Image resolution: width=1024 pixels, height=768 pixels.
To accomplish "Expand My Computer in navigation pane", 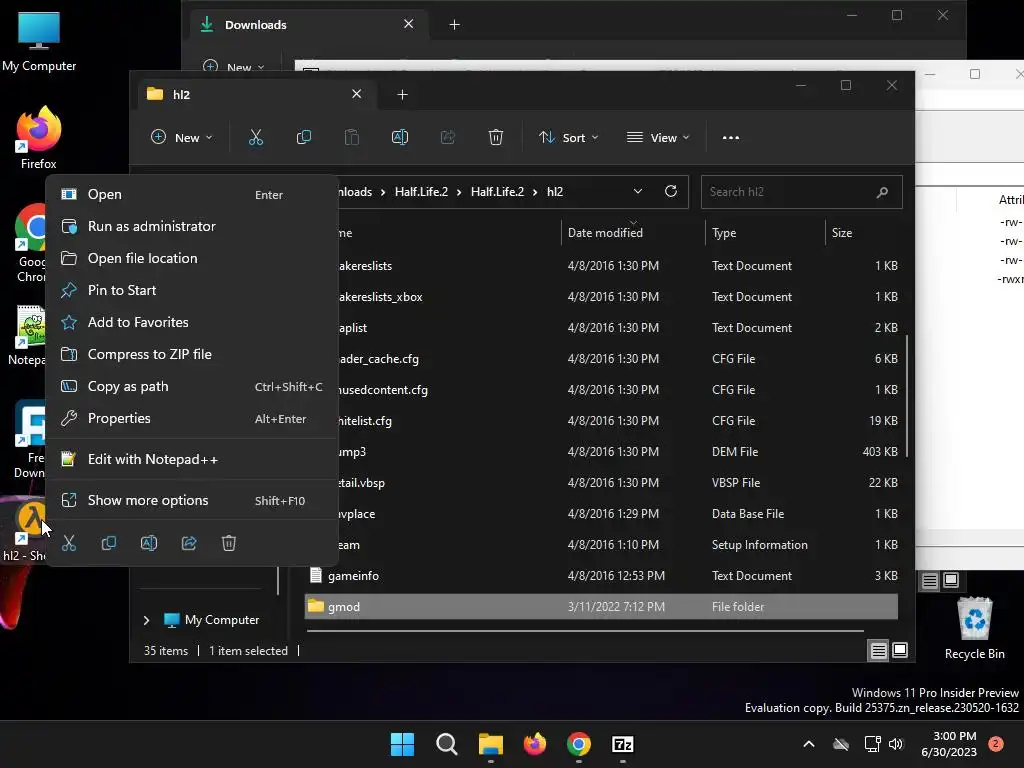I will tap(146, 620).
